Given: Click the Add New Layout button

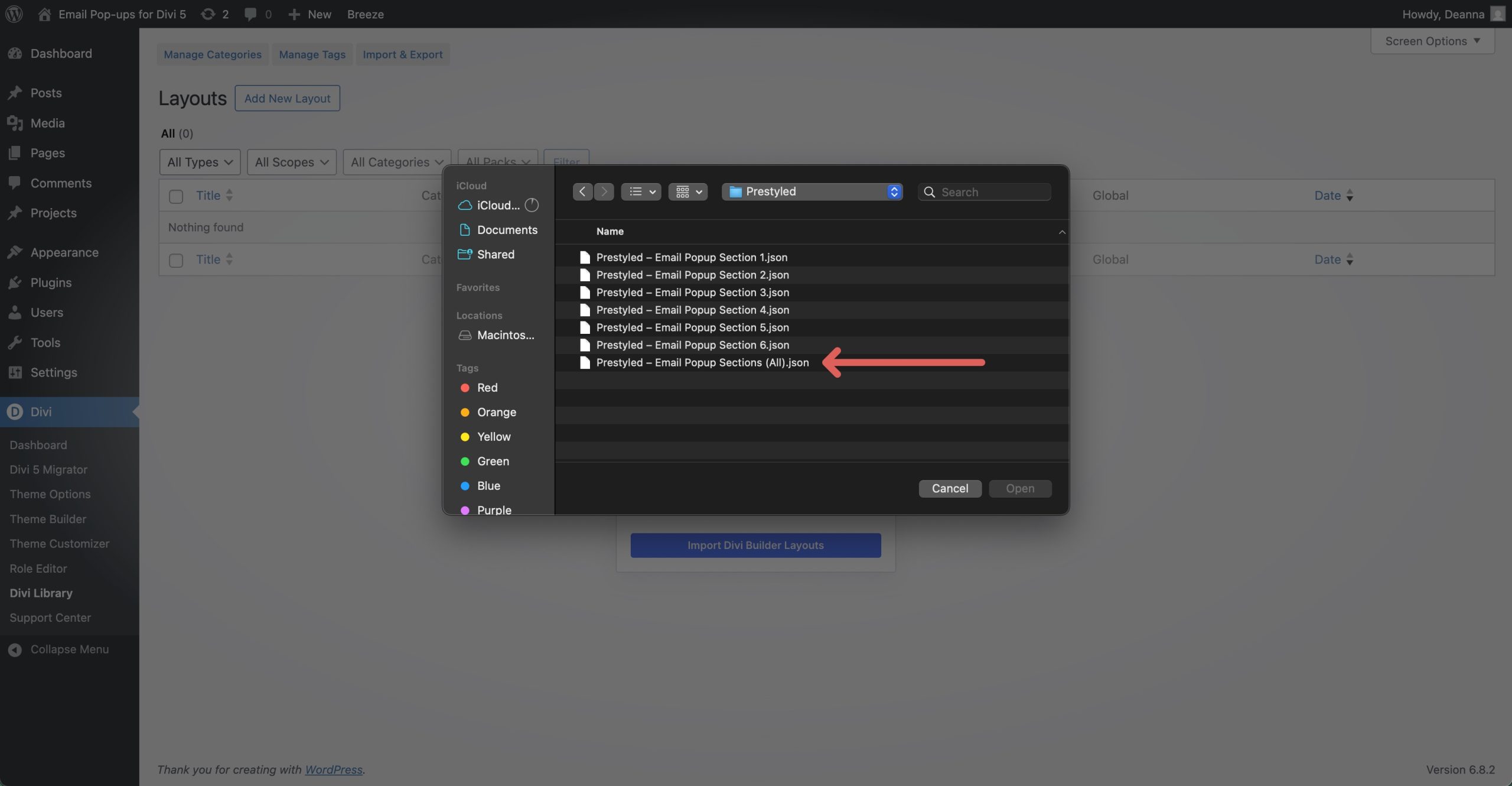Looking at the screenshot, I should pos(288,98).
